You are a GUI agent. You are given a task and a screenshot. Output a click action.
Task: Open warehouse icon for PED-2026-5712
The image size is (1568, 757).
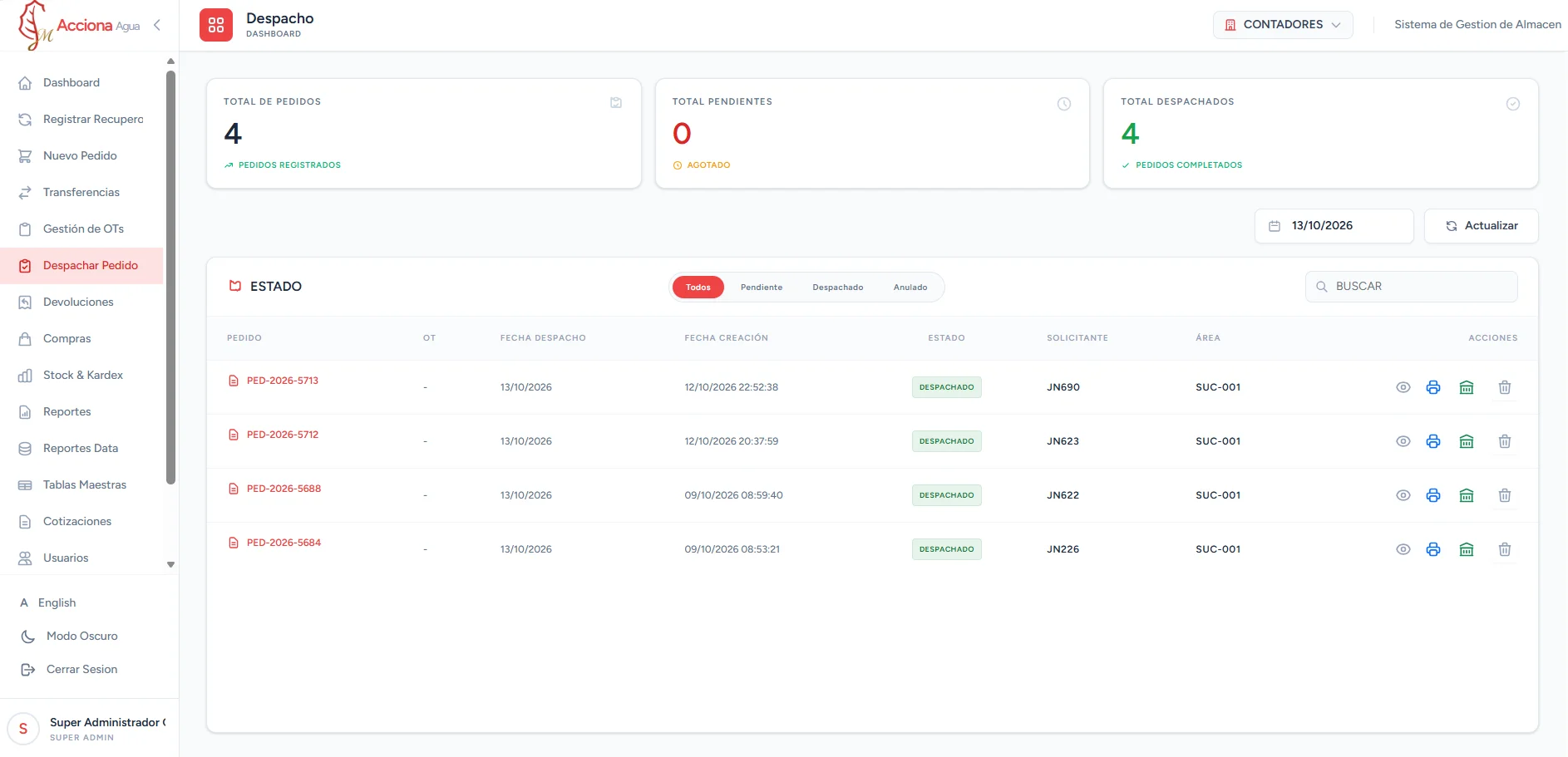coord(1467,441)
